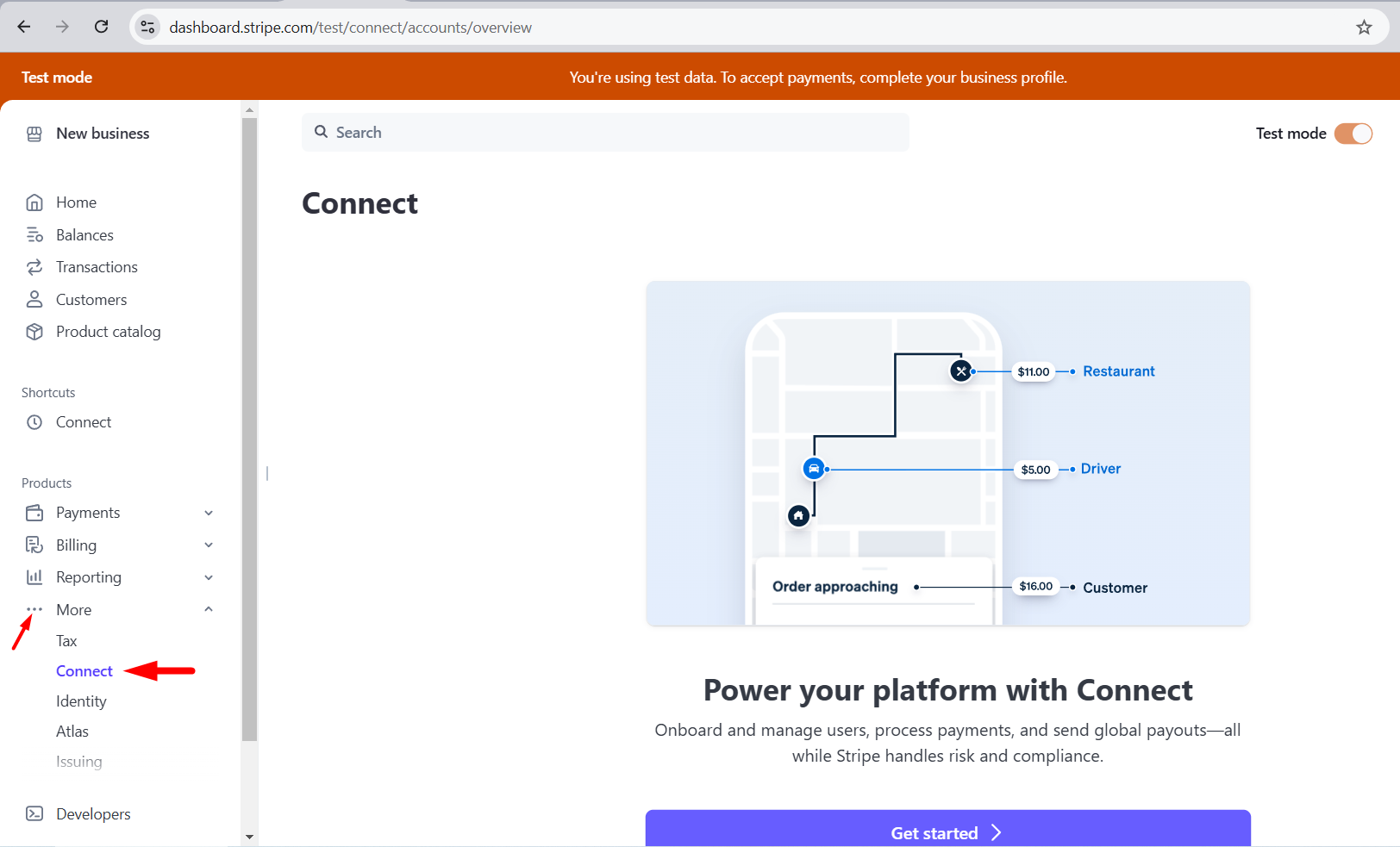Click the Balances icon in sidebar
The image size is (1400, 847).
(34, 235)
